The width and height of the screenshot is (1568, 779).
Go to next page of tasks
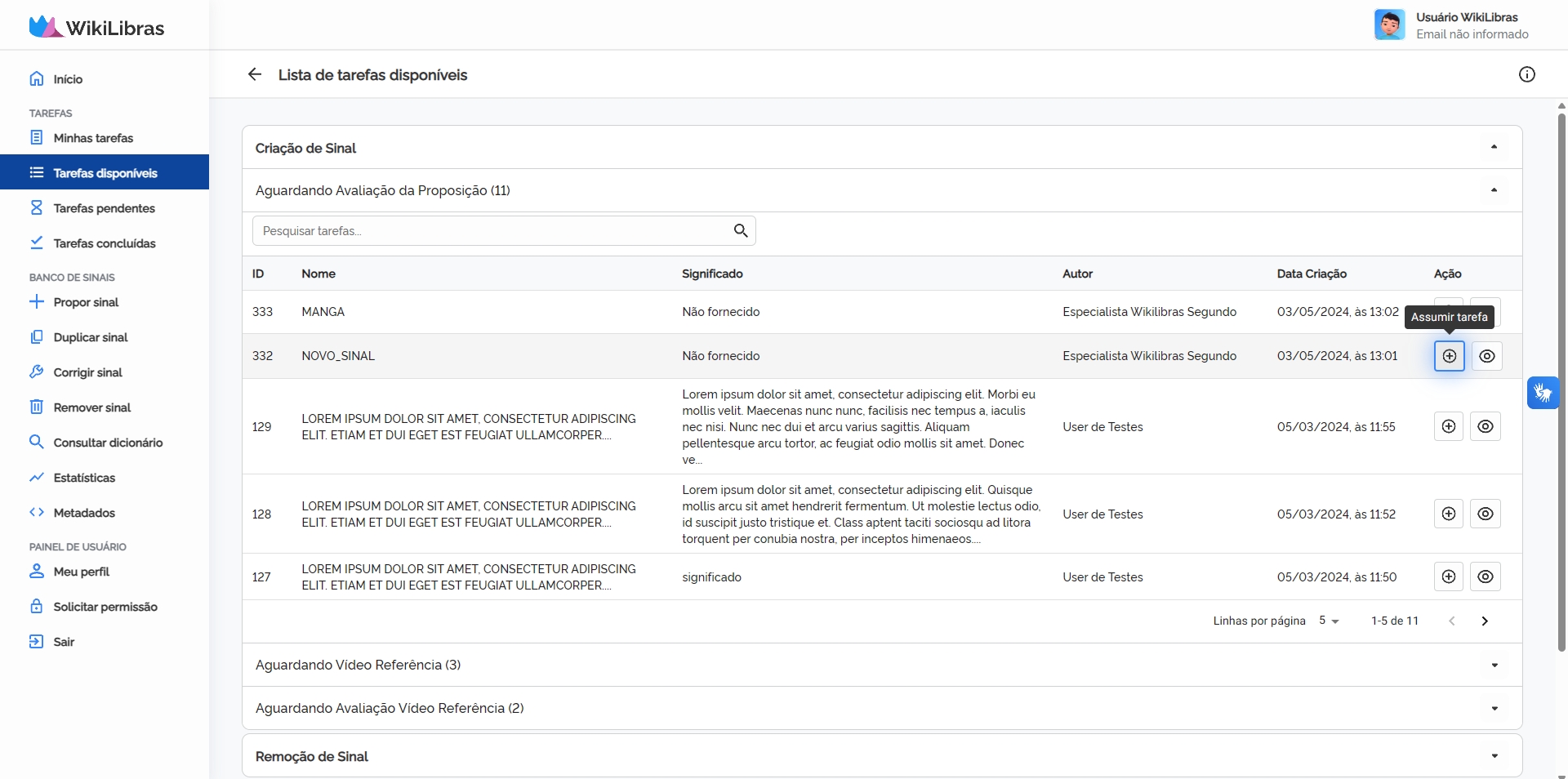(1484, 621)
